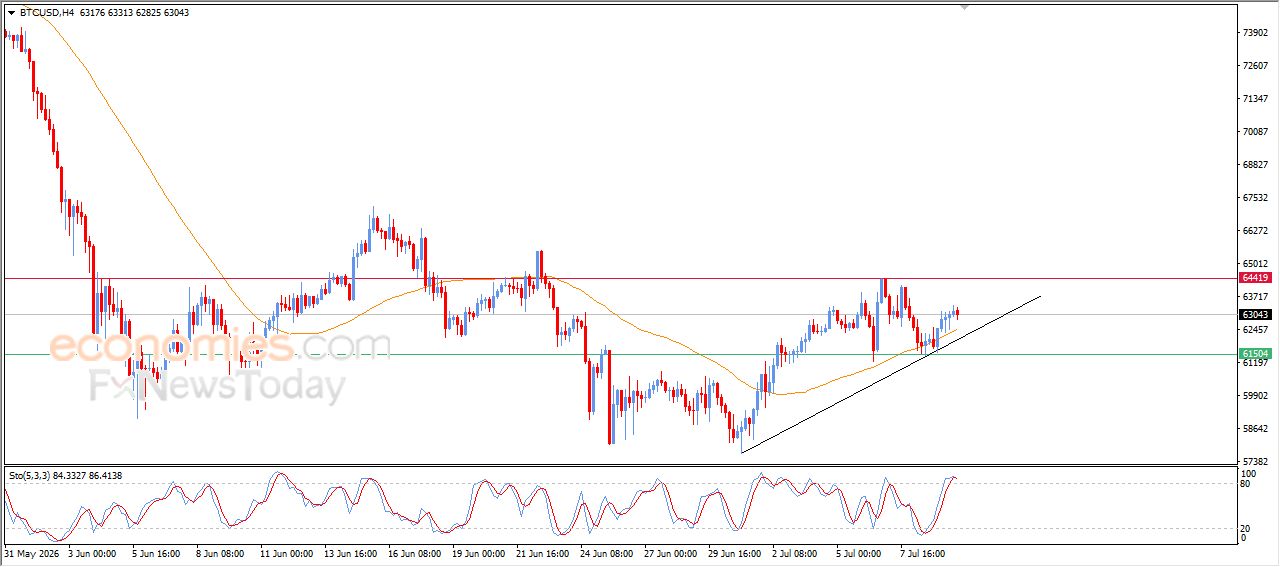1280x567 pixels.
Task: Open the BTCUSD,H4 chart dropdown arrow
Action: pos(11,13)
